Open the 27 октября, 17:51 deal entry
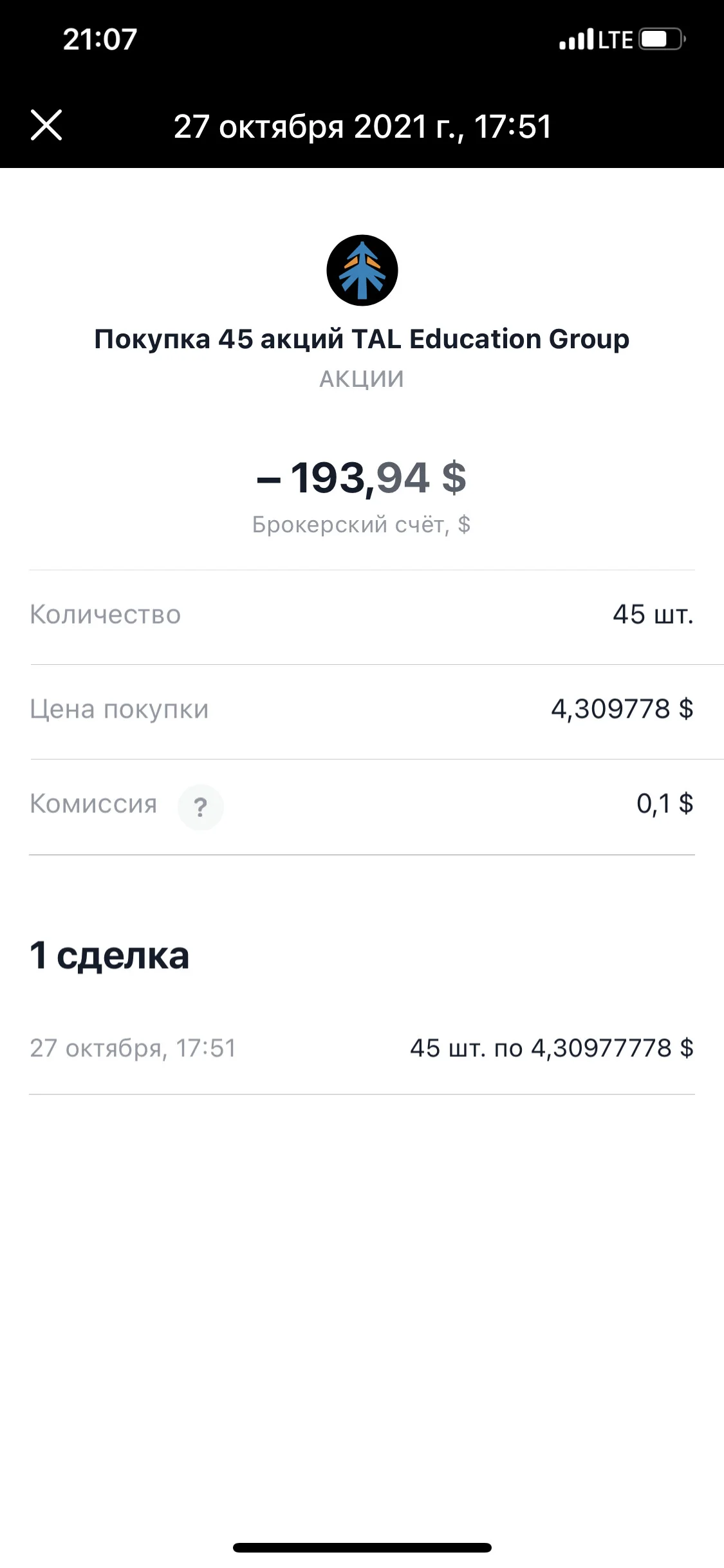 point(362,1048)
